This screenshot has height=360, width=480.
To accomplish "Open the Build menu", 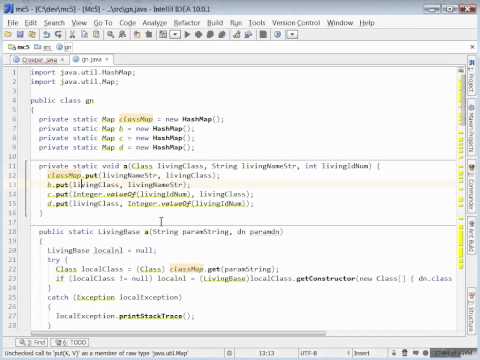I will 215,23.
